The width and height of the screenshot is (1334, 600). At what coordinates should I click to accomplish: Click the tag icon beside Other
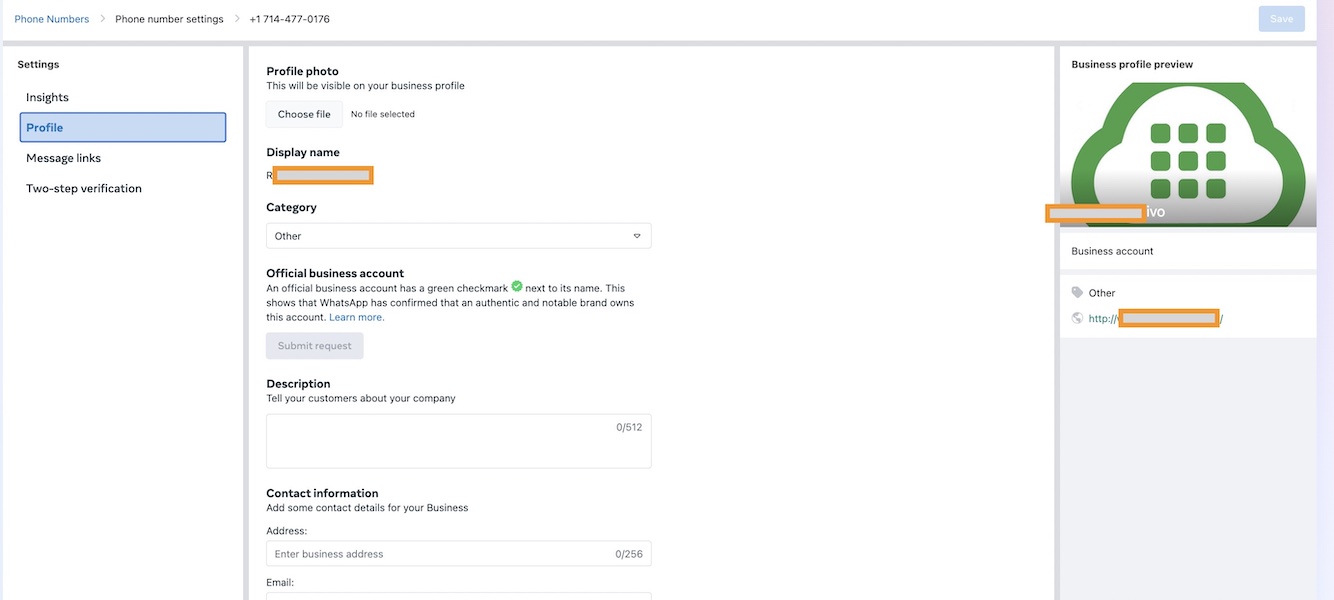point(1077,293)
